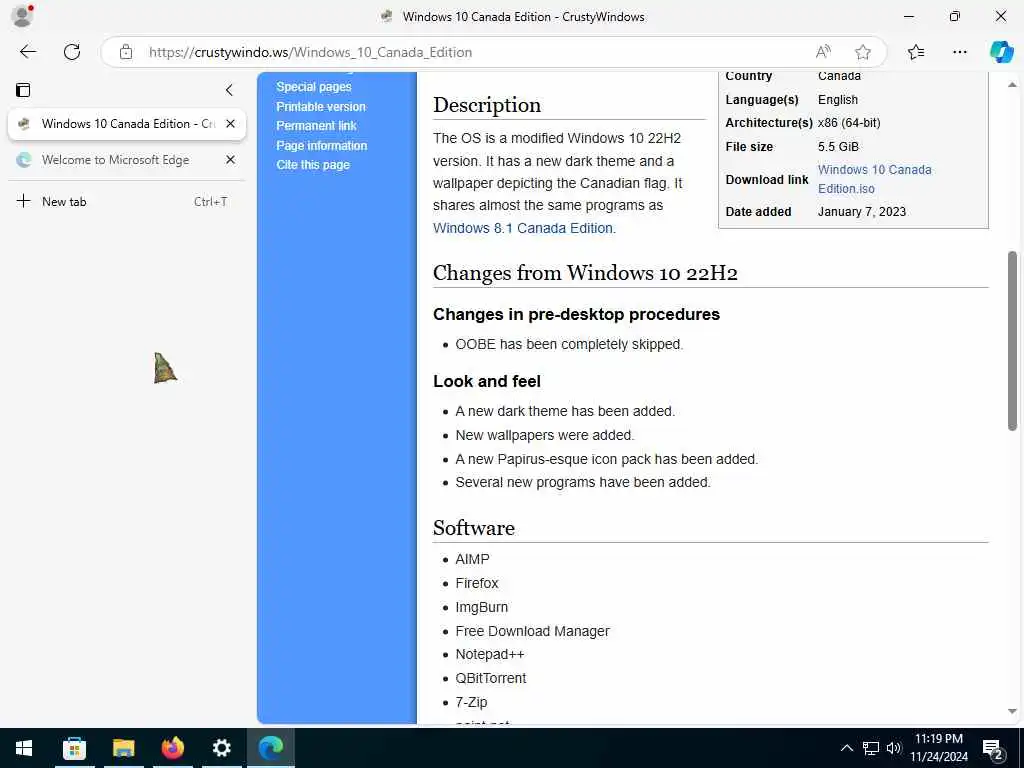
Task: Open Cite this page link
Action: tap(313, 165)
